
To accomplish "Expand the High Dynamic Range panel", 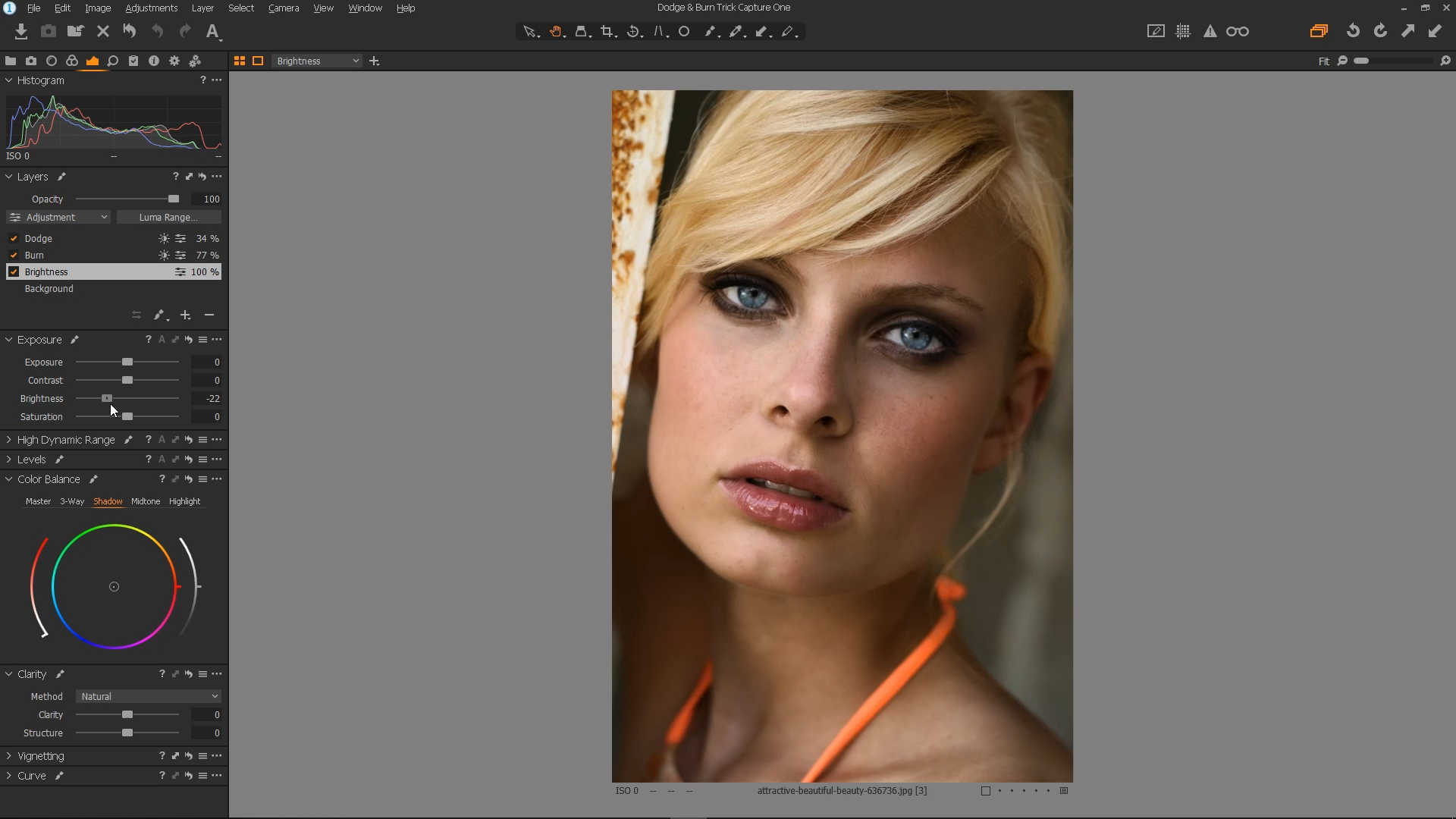I will click(8, 440).
